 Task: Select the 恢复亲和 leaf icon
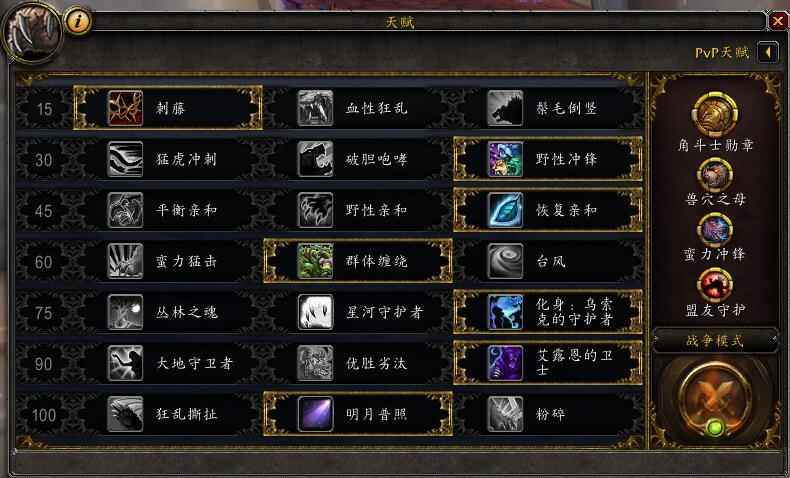point(505,210)
